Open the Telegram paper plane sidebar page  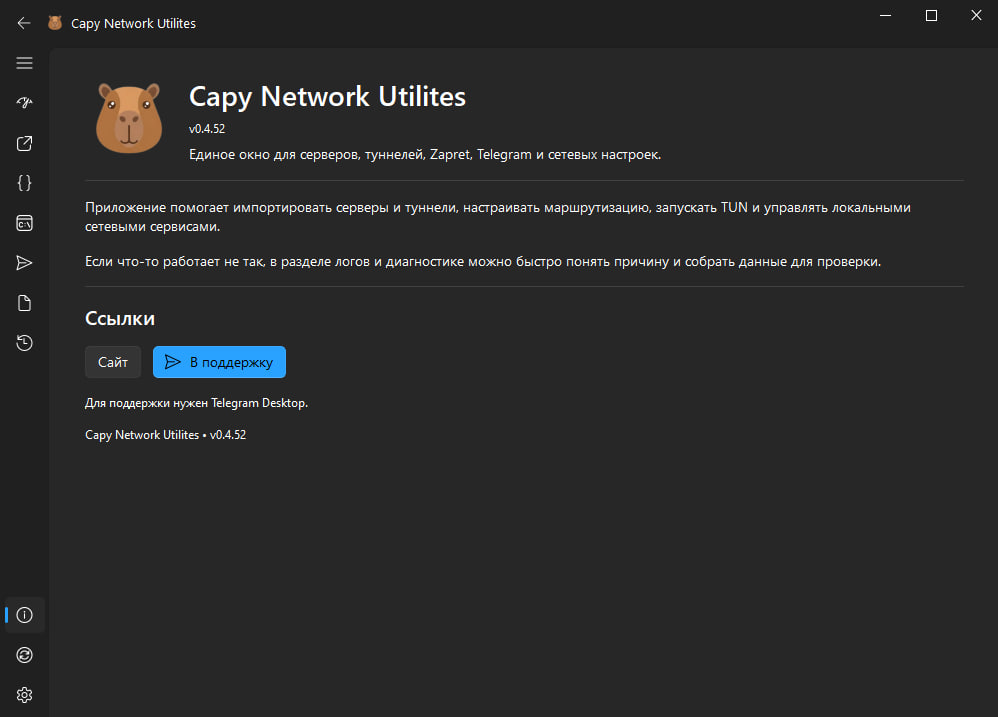click(x=24, y=263)
